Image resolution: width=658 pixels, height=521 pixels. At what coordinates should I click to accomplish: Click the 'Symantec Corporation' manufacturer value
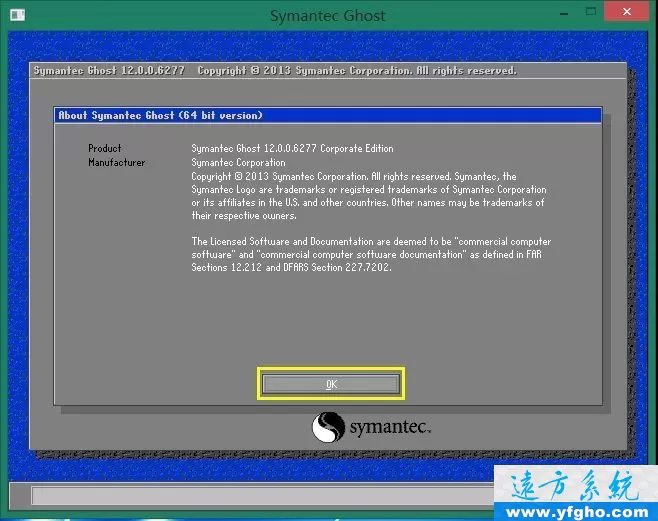[238, 162]
